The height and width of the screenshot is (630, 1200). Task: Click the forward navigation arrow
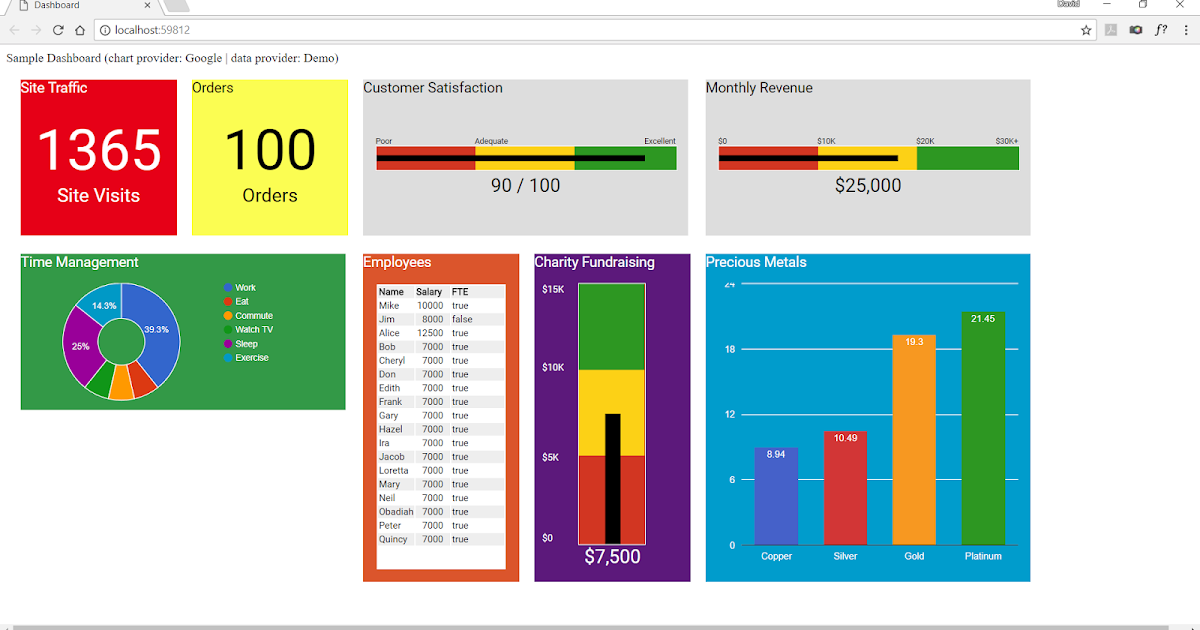point(35,30)
